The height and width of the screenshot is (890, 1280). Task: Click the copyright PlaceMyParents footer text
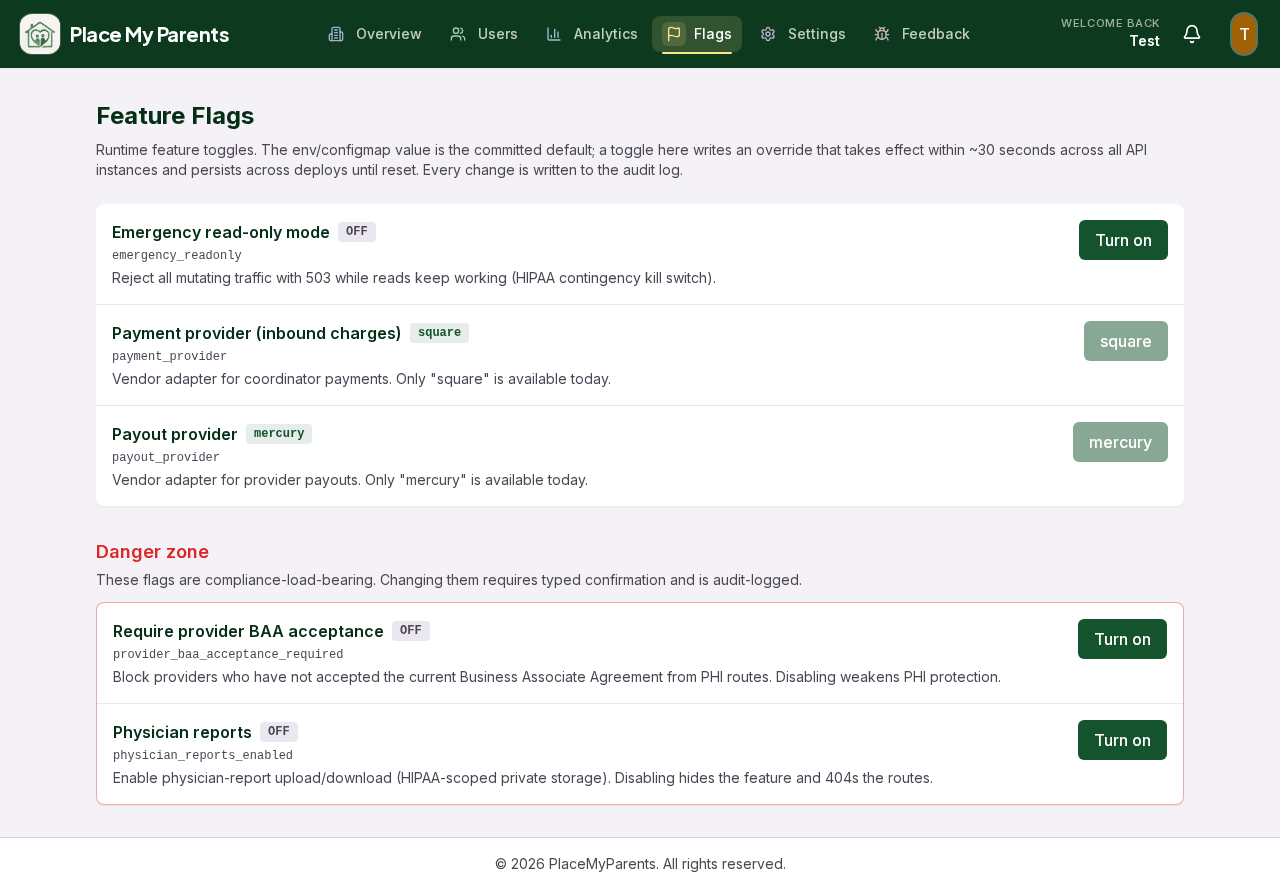640,864
